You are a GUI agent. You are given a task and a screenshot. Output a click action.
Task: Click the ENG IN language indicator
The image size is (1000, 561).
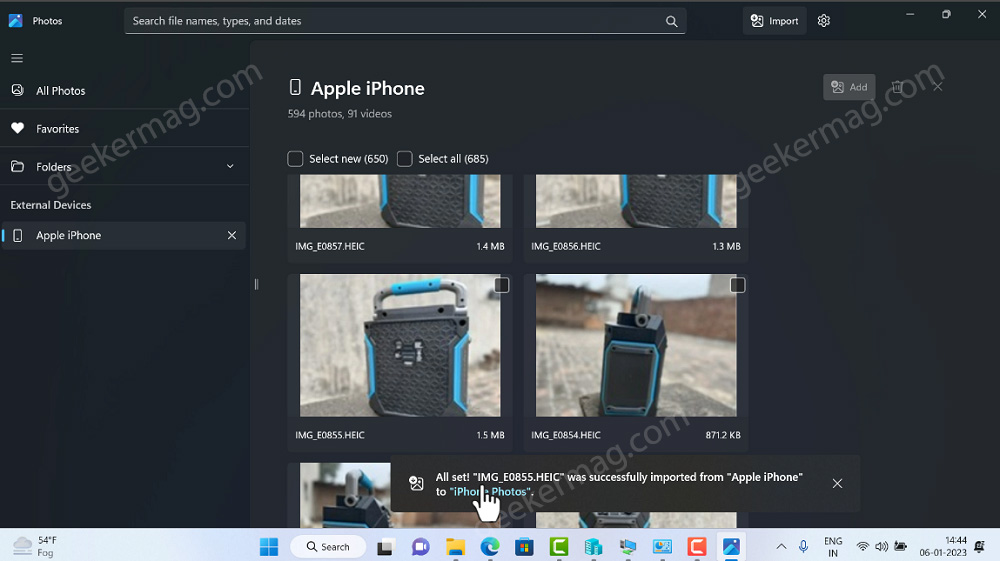tap(833, 546)
